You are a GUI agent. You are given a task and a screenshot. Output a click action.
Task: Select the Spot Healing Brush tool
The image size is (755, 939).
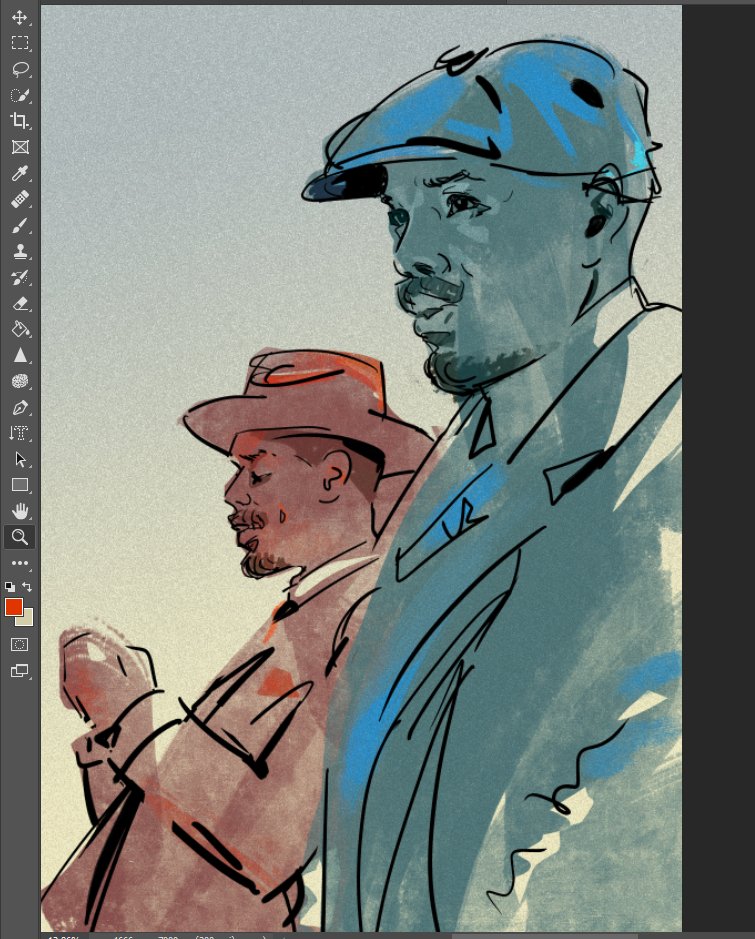pyautogui.click(x=19, y=199)
